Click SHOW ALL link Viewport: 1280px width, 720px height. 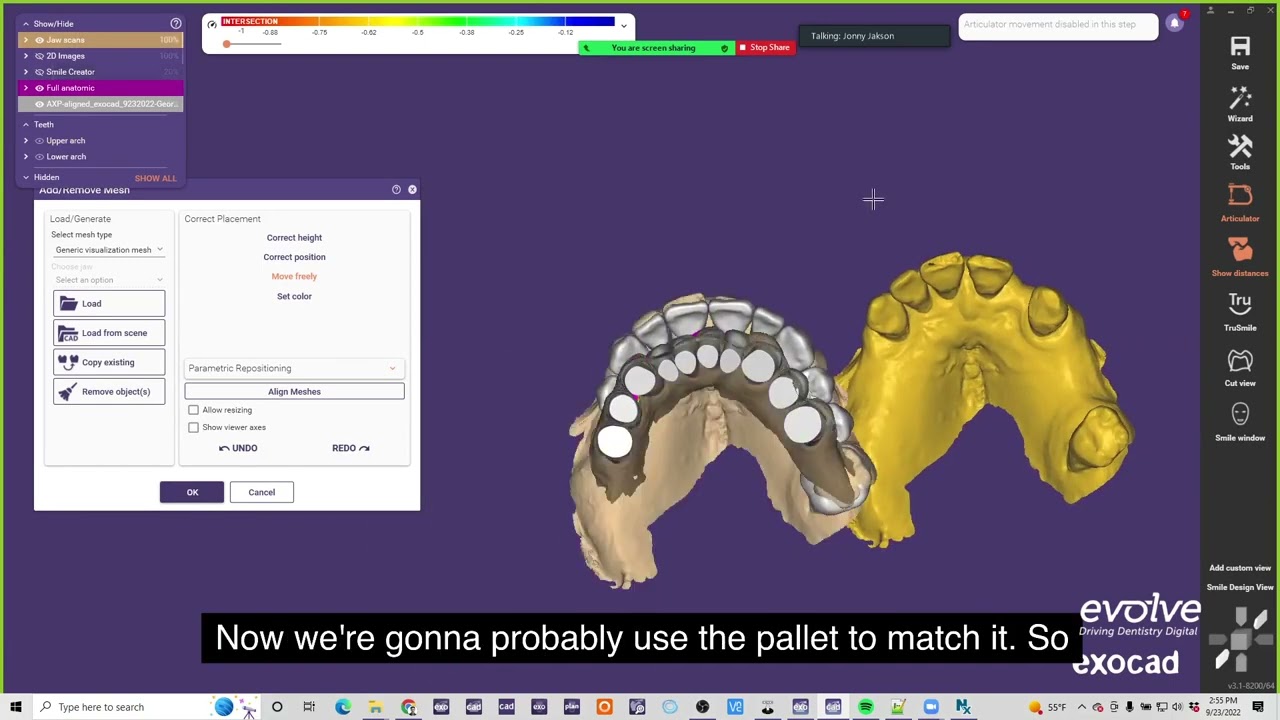coord(155,178)
